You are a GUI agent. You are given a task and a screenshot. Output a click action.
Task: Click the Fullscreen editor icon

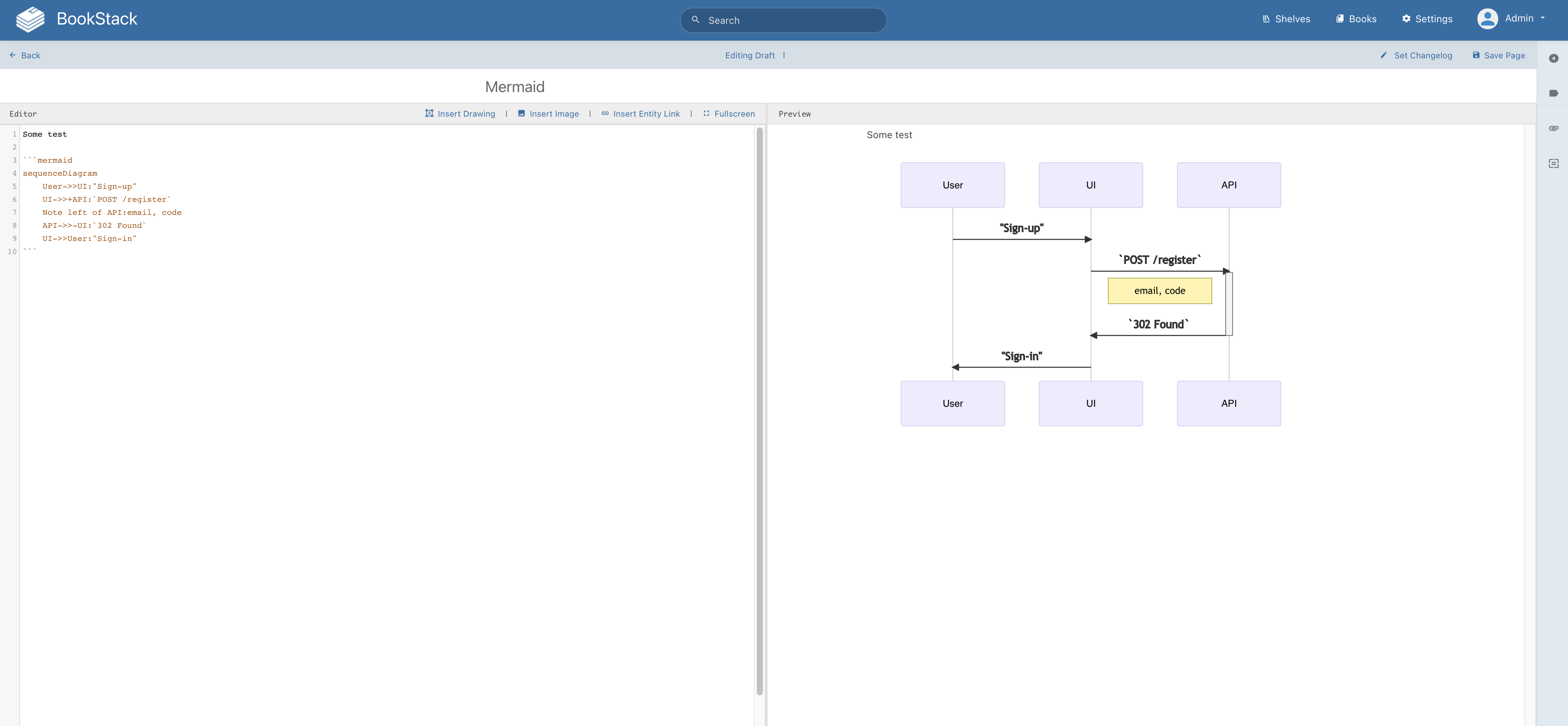click(x=706, y=113)
